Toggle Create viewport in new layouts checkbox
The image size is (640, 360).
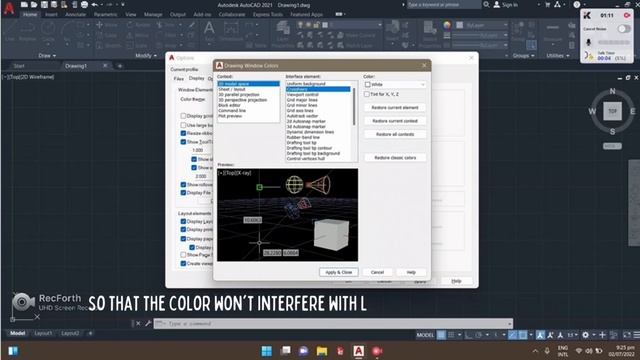point(183,264)
